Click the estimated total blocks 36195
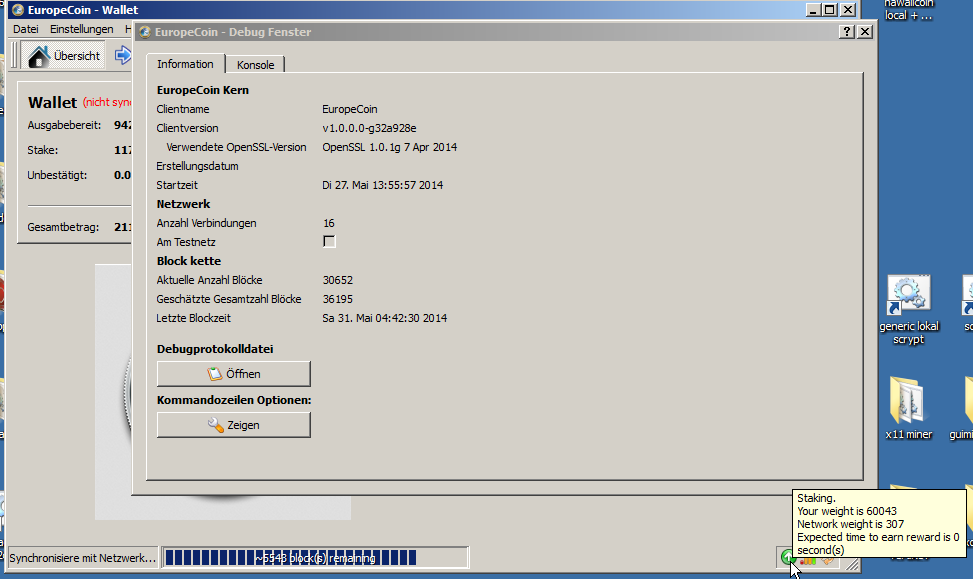 click(x=338, y=299)
